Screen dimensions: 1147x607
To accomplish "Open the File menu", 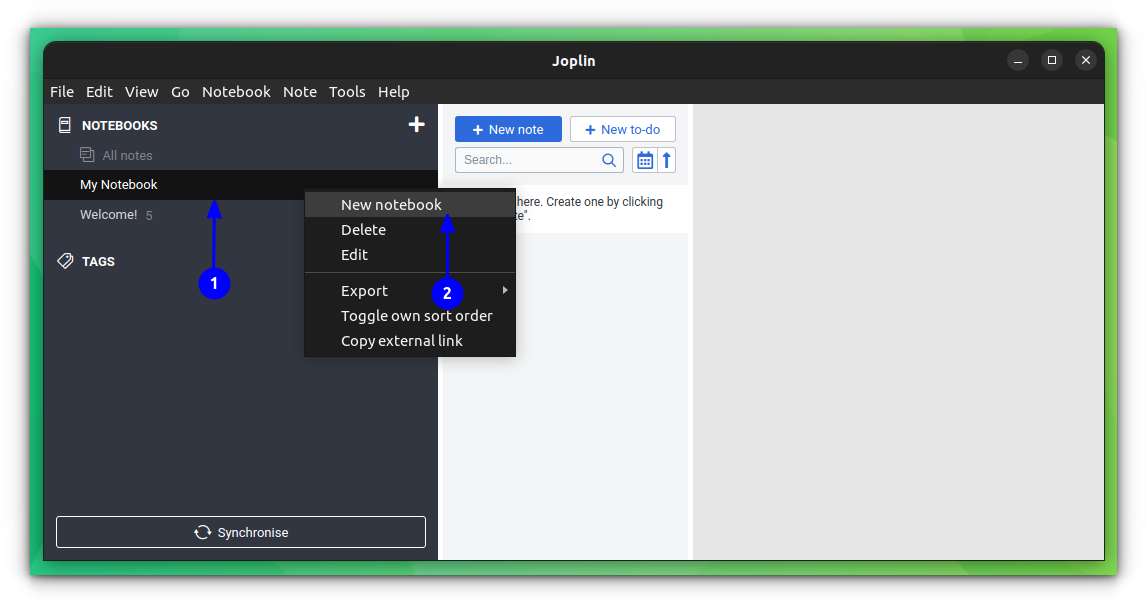I will (61, 91).
